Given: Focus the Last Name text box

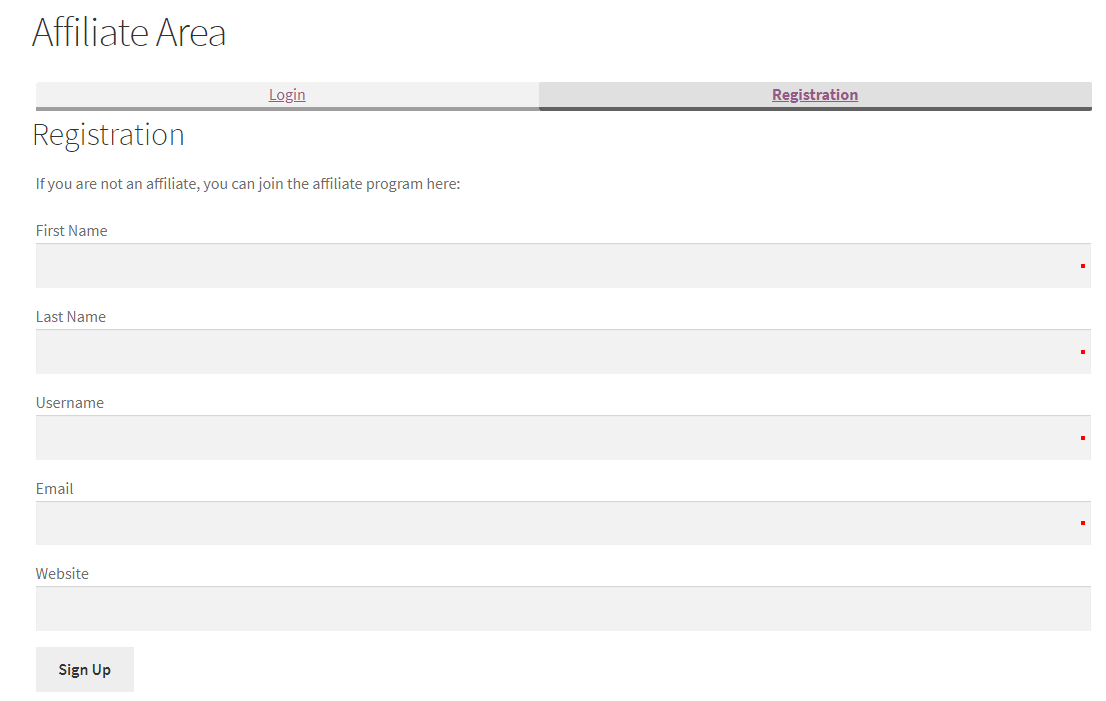Looking at the screenshot, I should [550, 352].
